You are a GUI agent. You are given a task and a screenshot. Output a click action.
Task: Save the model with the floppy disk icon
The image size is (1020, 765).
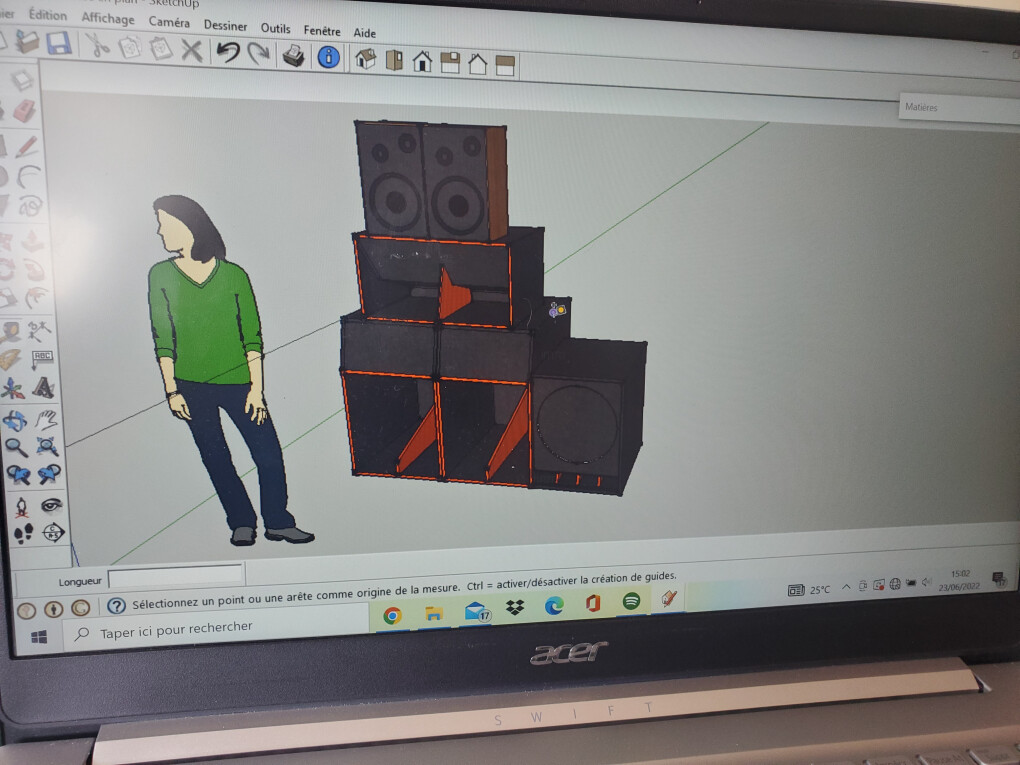click(x=59, y=44)
